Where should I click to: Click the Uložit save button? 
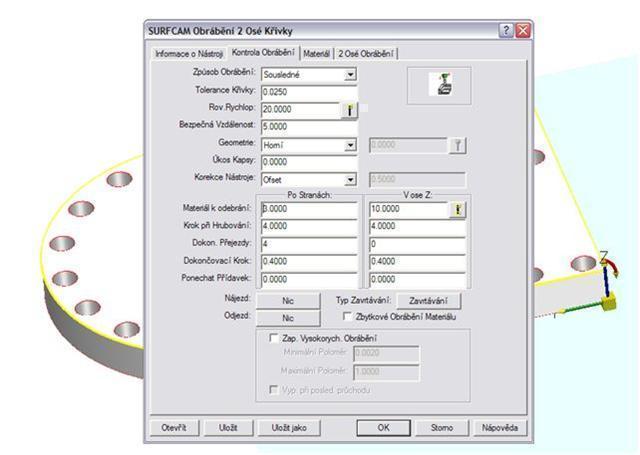[228, 428]
